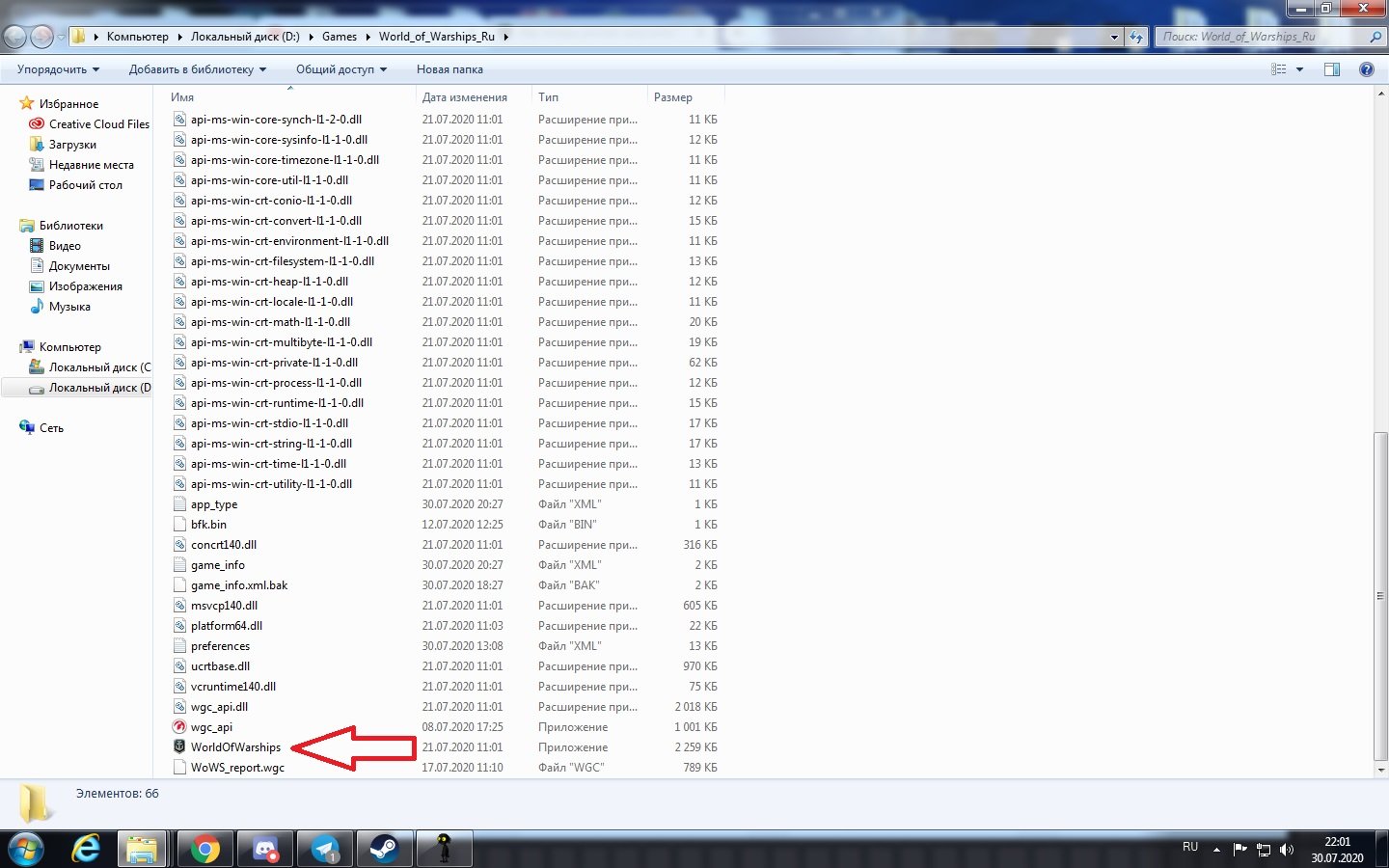The image size is (1389, 868).
Task: Click the vertical scrollbar thumb
Action: pyautogui.click(x=1380, y=598)
